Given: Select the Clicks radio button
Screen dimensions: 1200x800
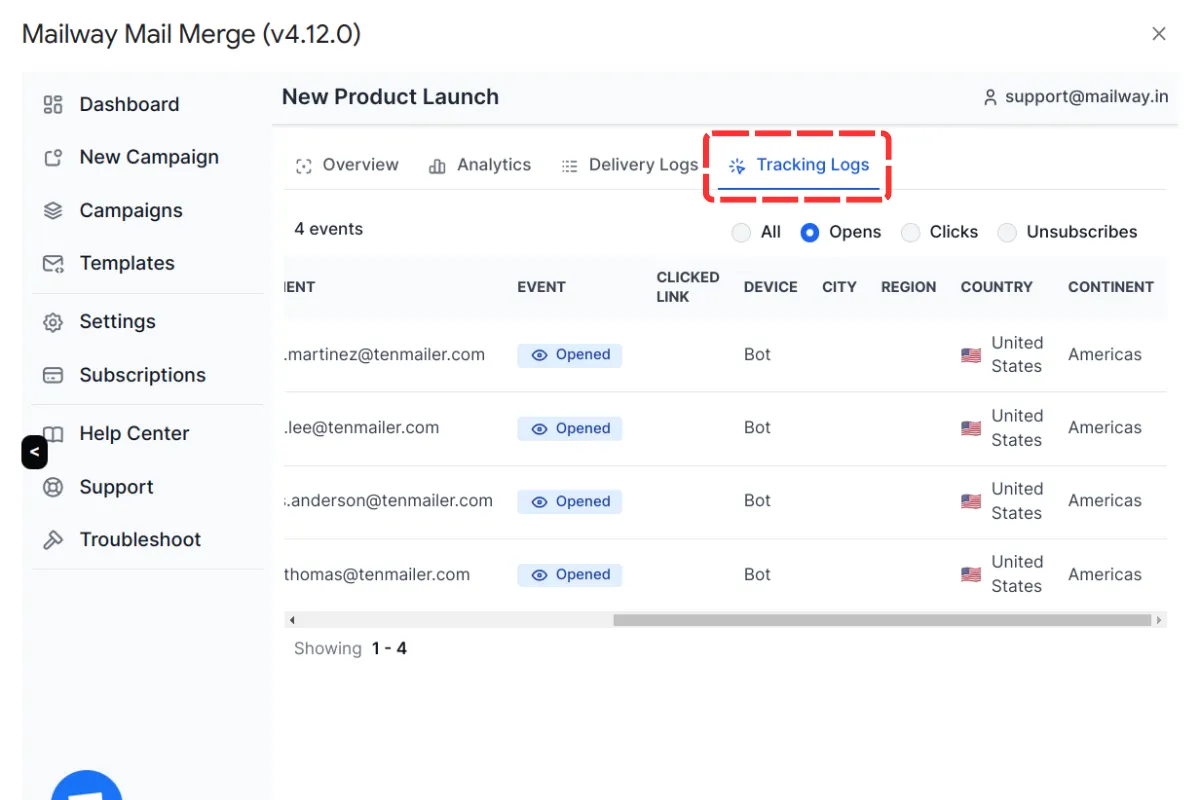Looking at the screenshot, I should [x=910, y=233].
